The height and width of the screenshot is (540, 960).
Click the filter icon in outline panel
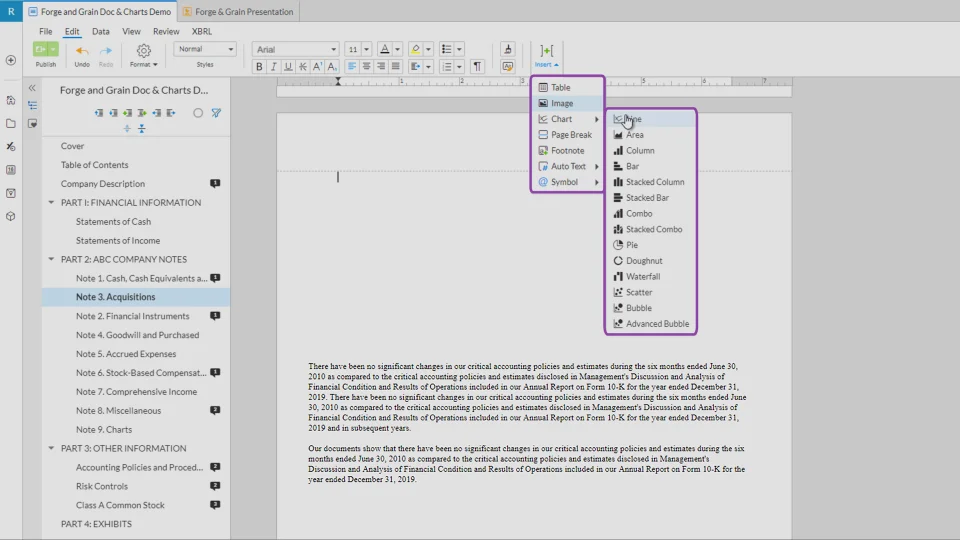[x=216, y=113]
